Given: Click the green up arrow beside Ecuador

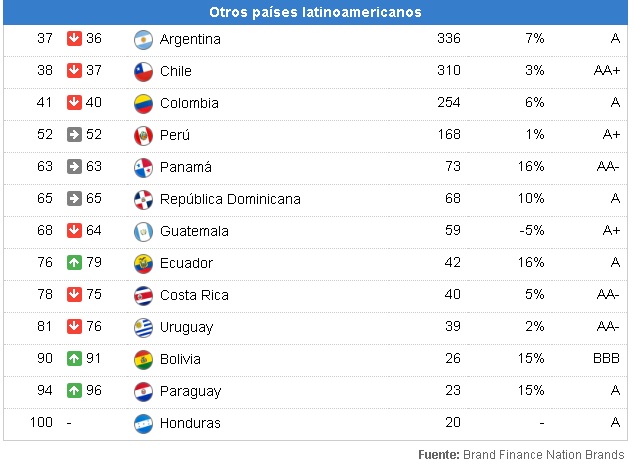Looking at the screenshot, I should tap(74, 264).
